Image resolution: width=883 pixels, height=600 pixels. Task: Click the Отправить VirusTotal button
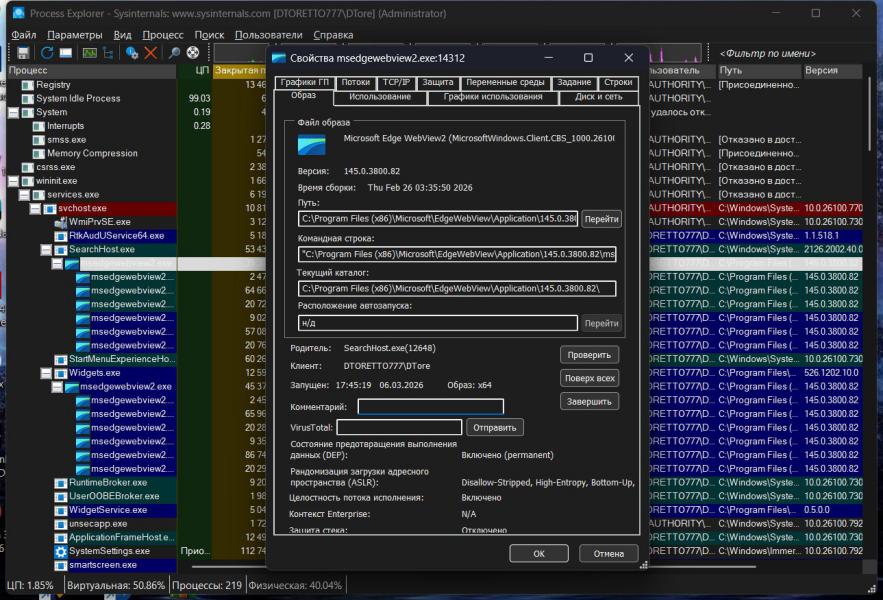coord(494,427)
